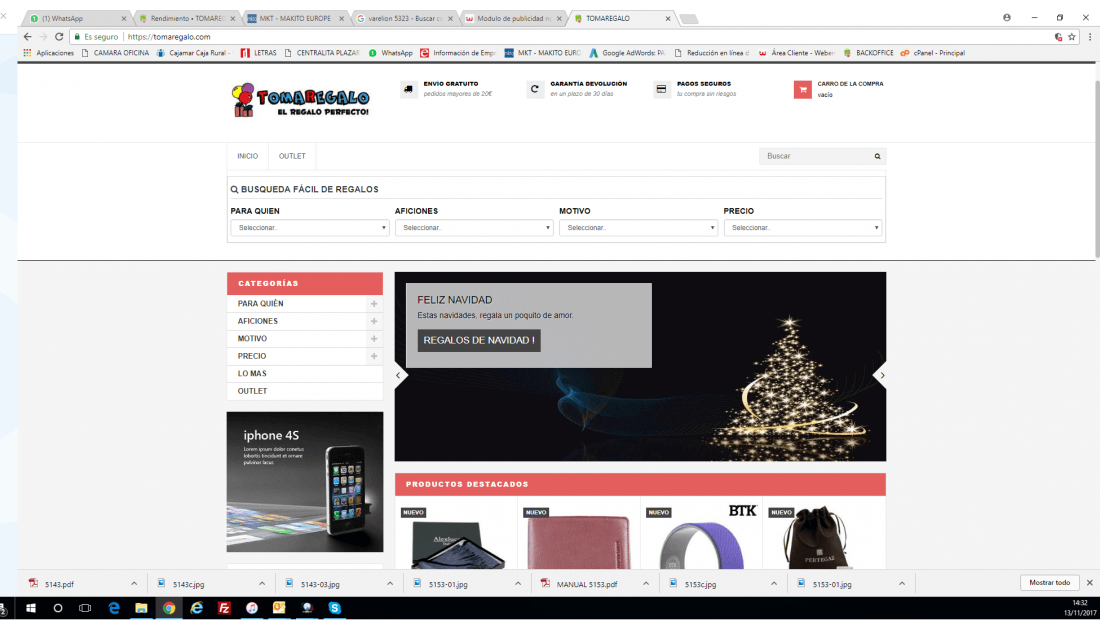Screen dimensions: 1100x621
Task: Open Task View on taskbar
Action: point(85,608)
